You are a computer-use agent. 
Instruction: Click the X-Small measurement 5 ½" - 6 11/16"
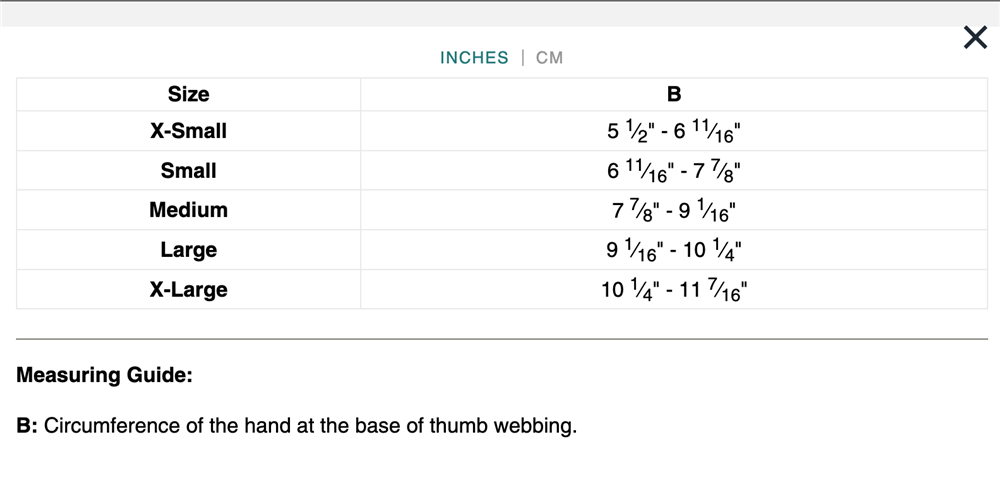click(674, 131)
